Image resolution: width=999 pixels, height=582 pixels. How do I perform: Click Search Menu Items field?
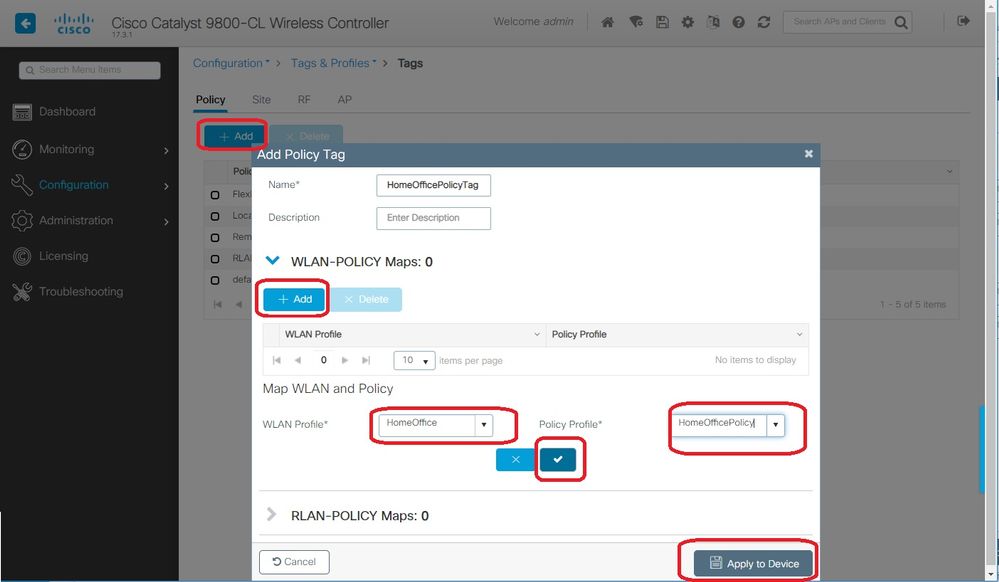[89, 70]
